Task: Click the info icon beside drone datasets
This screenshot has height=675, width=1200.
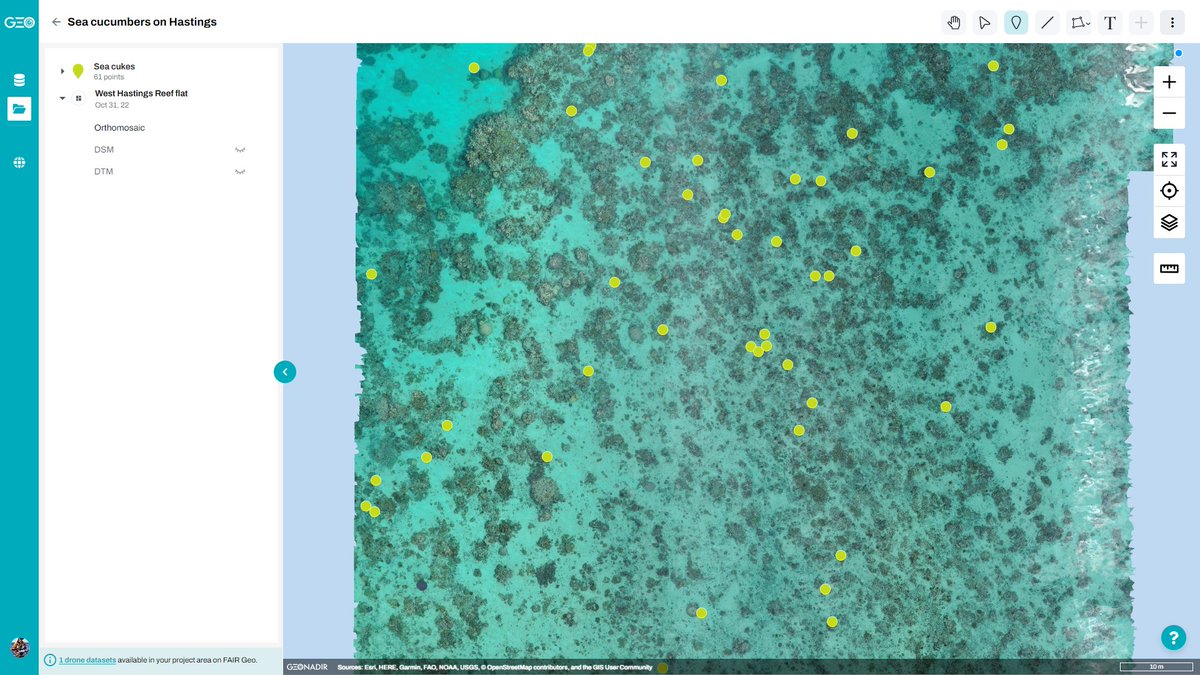Action: coord(50,660)
